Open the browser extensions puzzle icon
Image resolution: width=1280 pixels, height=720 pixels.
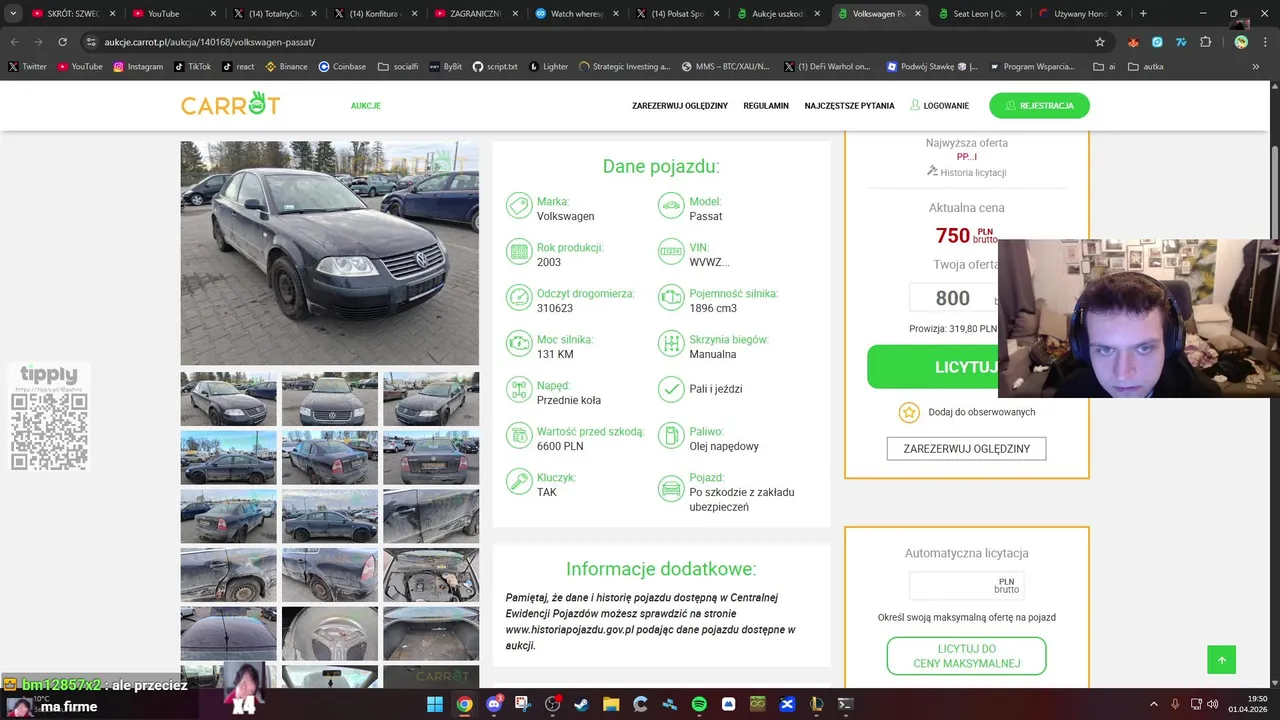[1205, 42]
